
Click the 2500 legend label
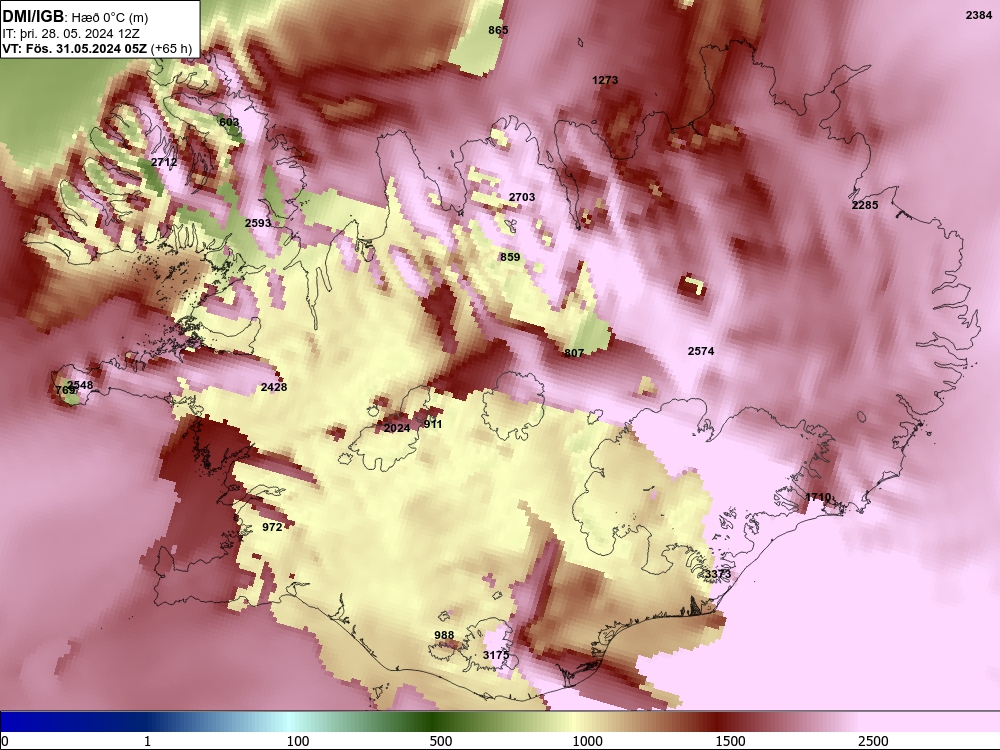click(x=873, y=740)
